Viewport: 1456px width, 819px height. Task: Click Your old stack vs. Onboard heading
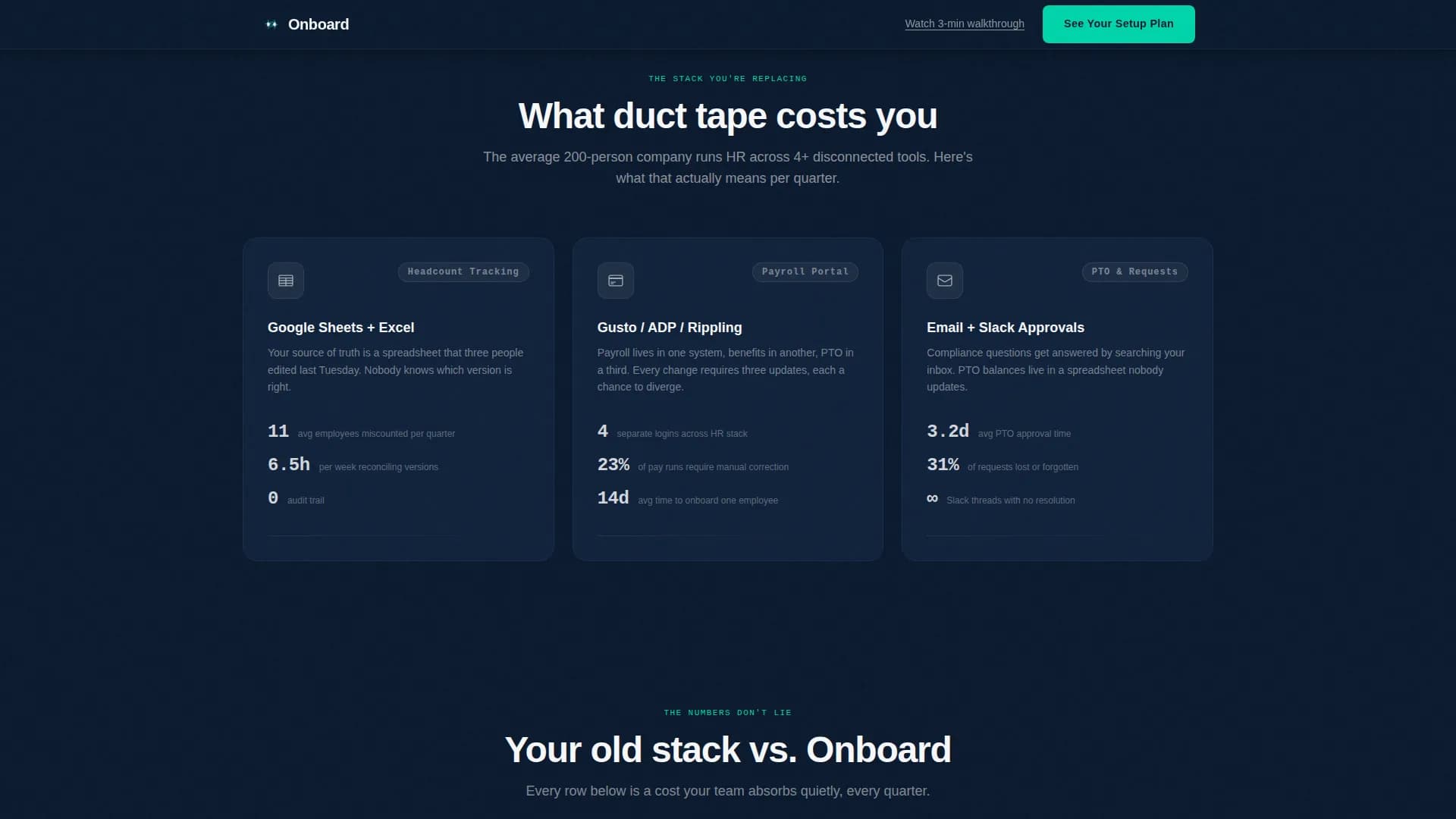728,750
